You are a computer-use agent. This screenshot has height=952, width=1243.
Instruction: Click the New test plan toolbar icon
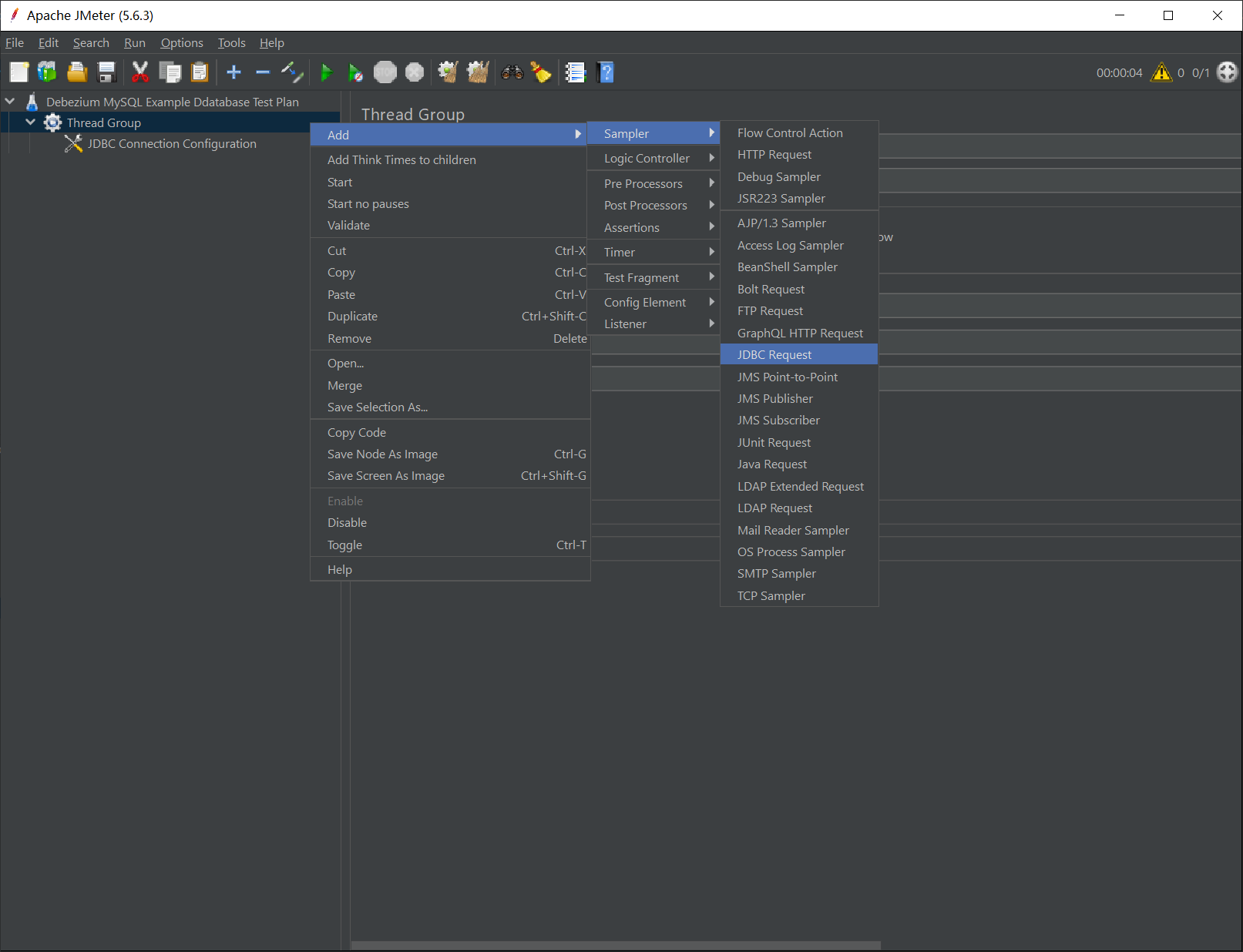18,72
